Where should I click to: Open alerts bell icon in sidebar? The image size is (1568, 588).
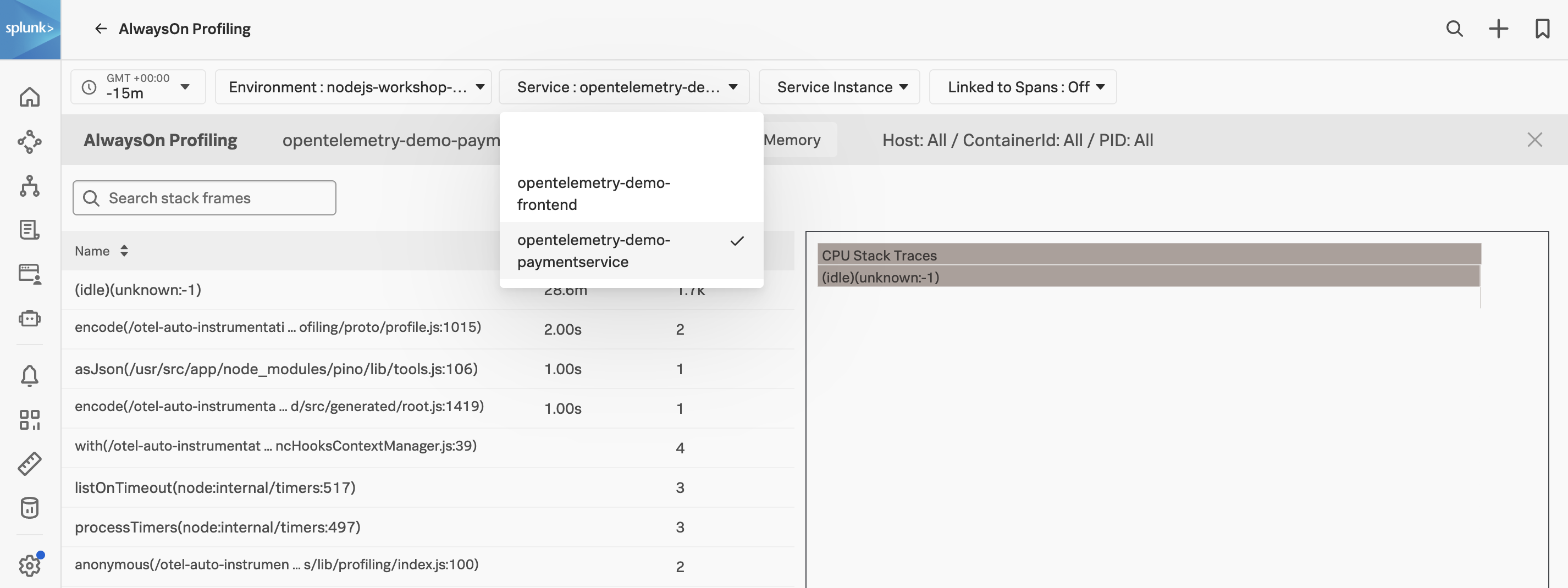coord(29,375)
